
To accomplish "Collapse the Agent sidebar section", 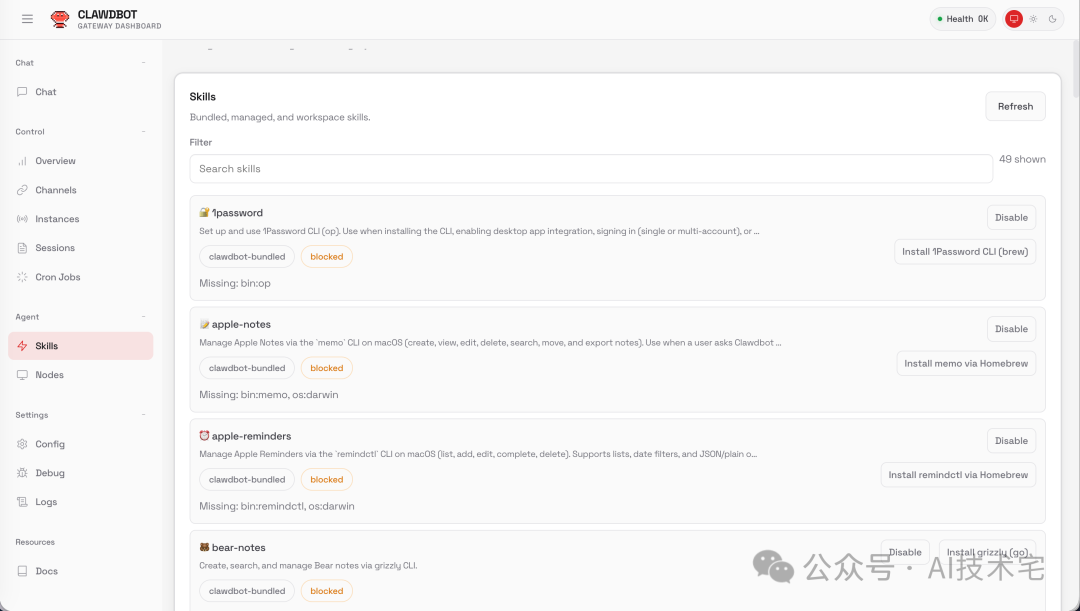I will click(x=143, y=317).
